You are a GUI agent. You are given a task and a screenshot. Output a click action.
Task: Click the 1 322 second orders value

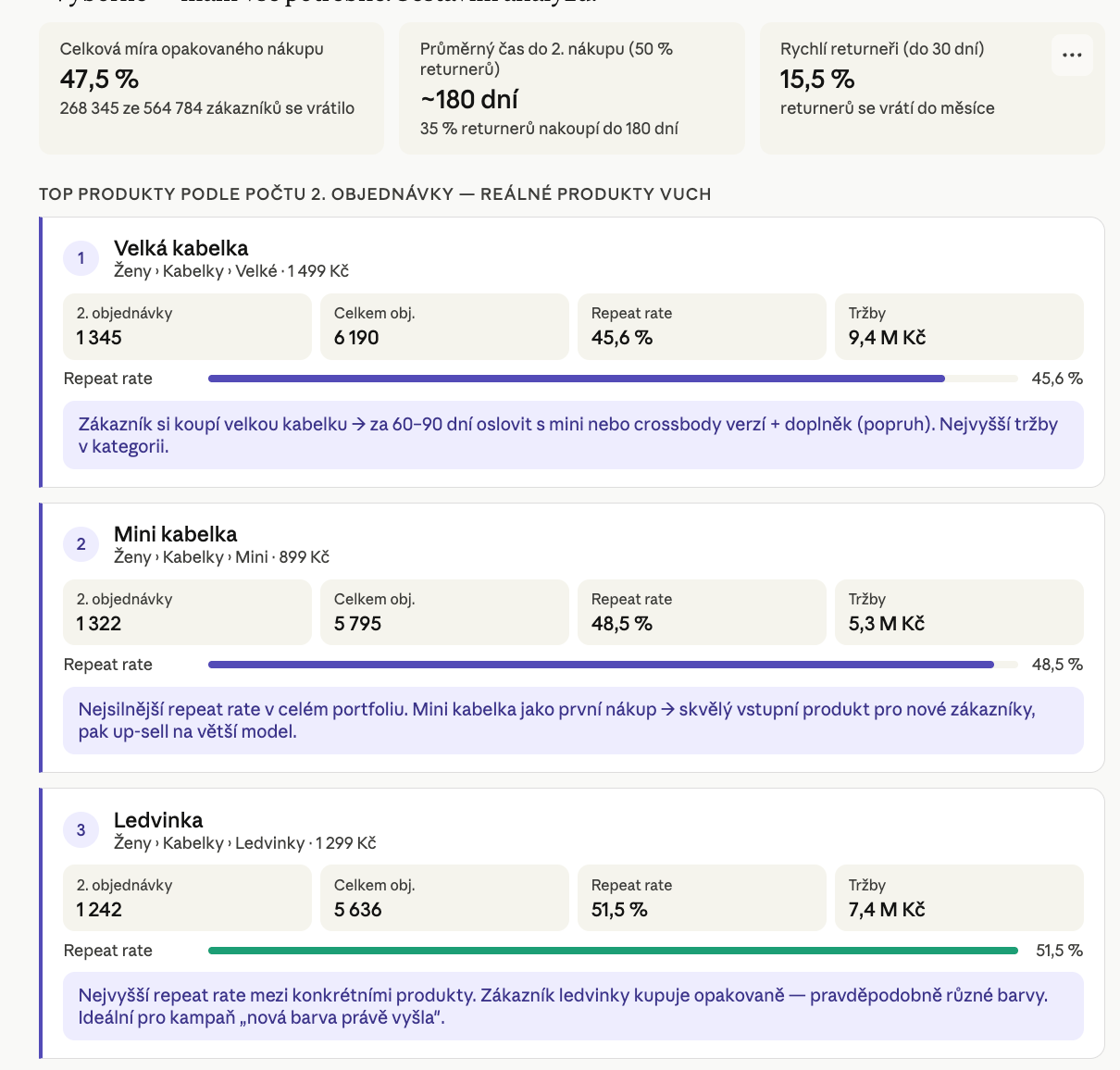coord(99,624)
